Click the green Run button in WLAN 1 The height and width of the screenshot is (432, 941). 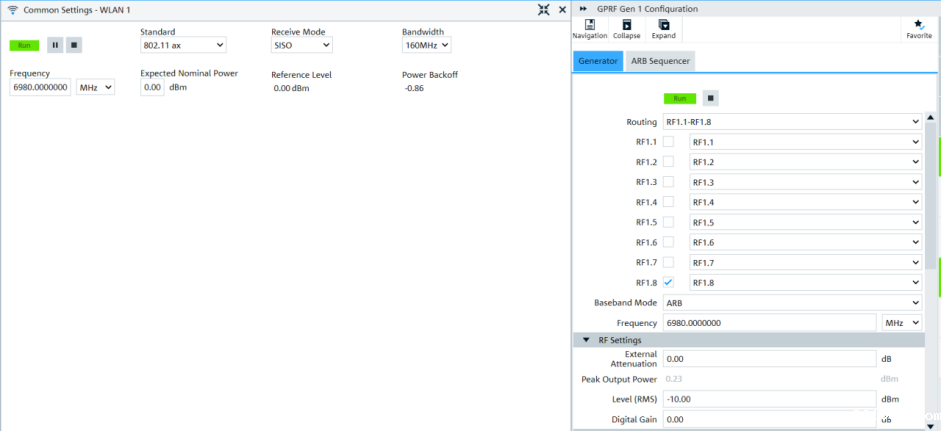[24, 45]
